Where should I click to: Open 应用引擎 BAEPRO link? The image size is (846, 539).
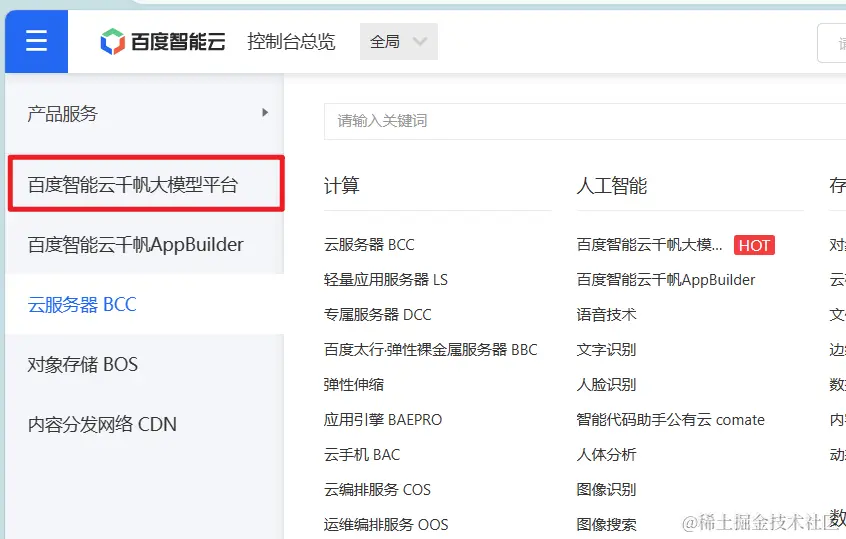pyautogui.click(x=383, y=420)
